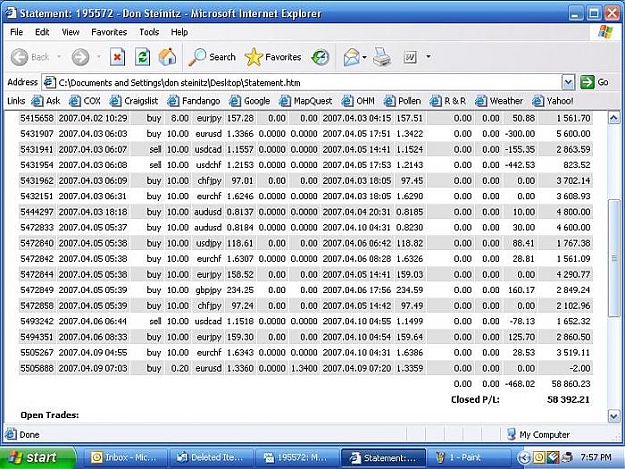
Task: Click the Forward arrow button
Action: tap(80, 57)
